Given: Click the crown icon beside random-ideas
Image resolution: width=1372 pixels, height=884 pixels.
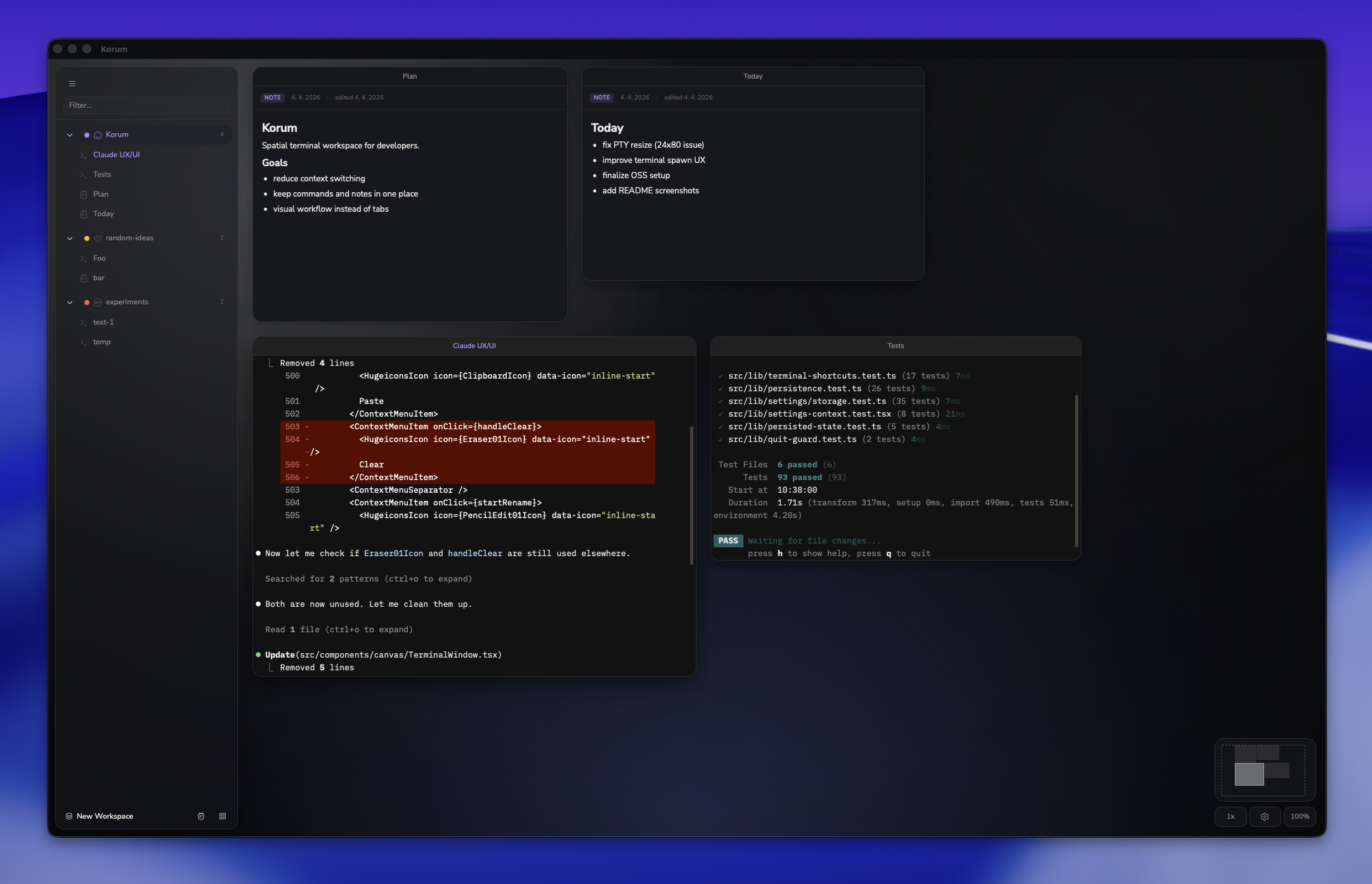Looking at the screenshot, I should 98,238.
